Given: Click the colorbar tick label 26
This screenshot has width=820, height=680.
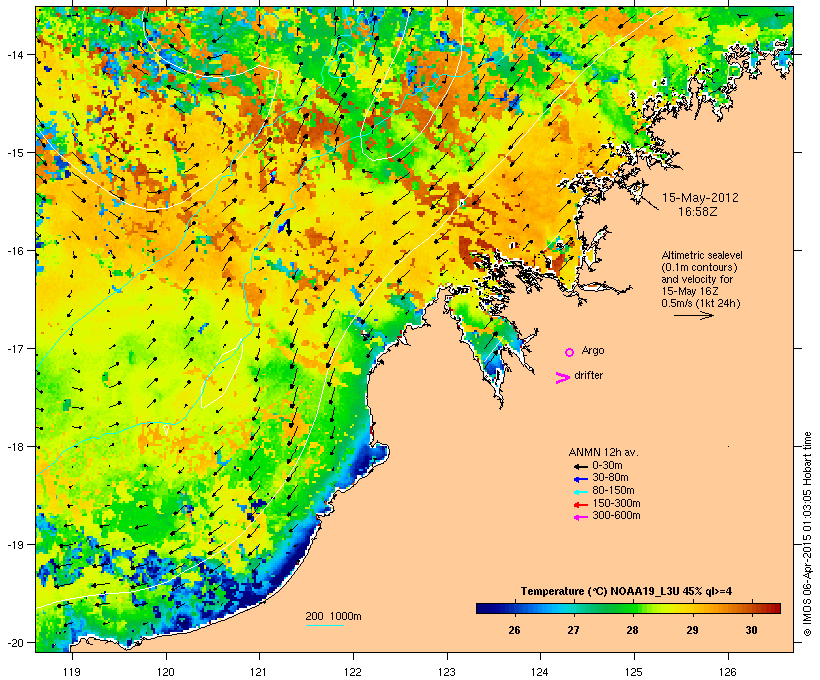Looking at the screenshot, I should (x=514, y=630).
